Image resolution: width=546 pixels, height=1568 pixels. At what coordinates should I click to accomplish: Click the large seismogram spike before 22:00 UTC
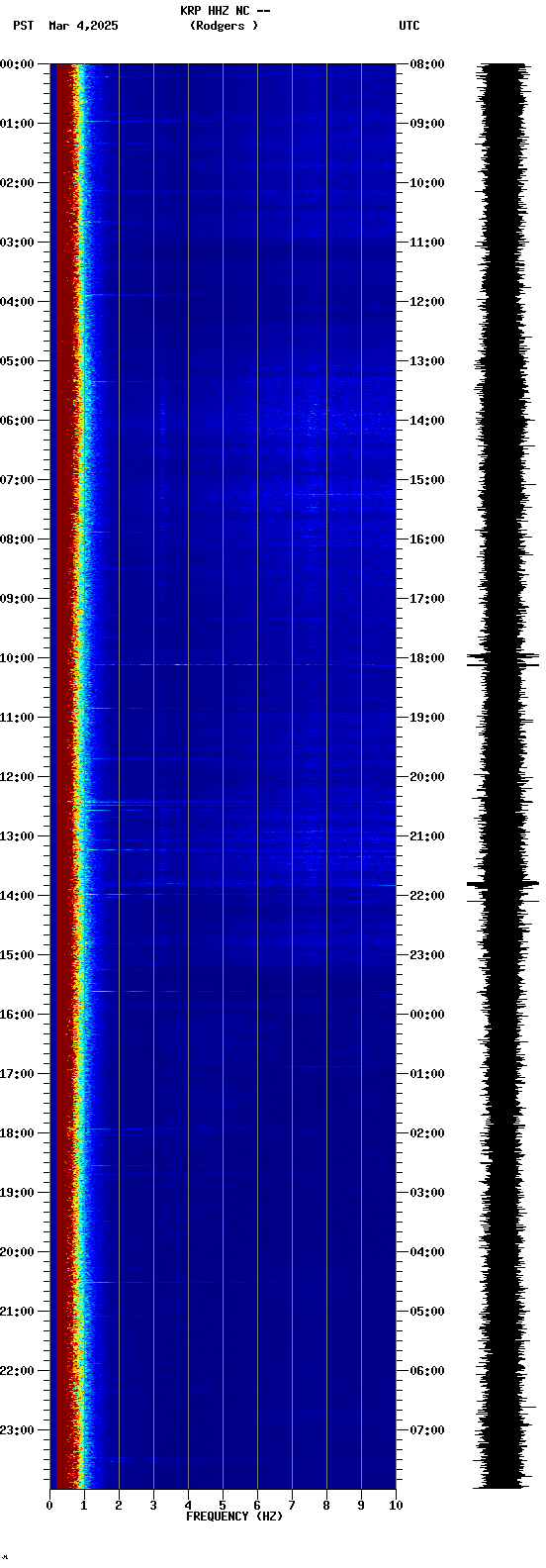pyautogui.click(x=503, y=883)
